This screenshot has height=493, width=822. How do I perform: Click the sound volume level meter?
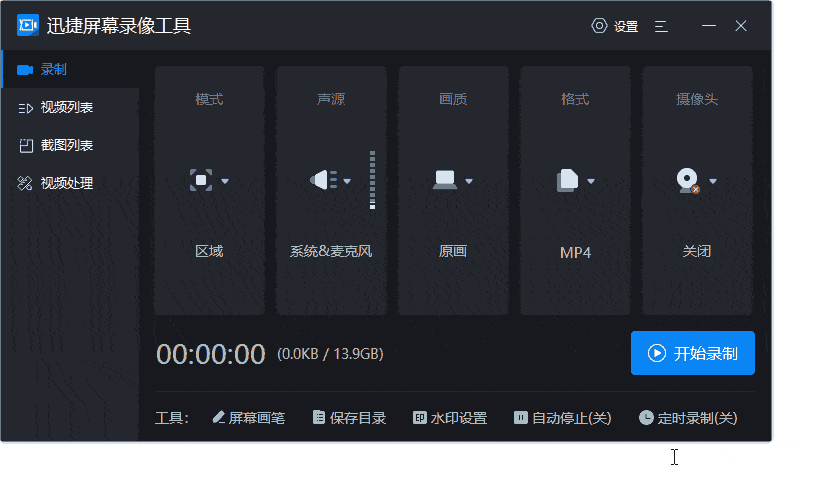[372, 181]
